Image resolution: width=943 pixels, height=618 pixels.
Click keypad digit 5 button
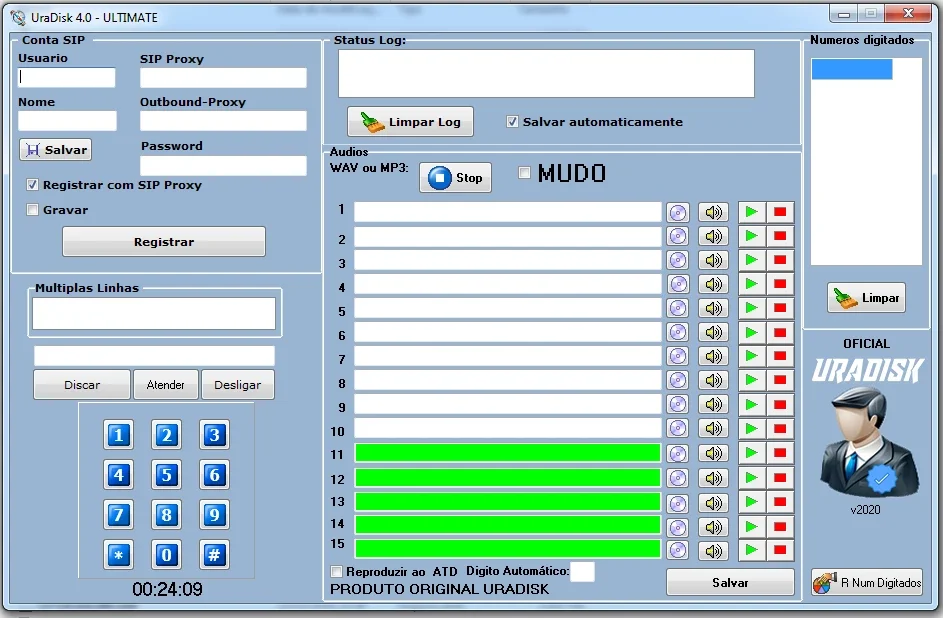[x=167, y=475]
